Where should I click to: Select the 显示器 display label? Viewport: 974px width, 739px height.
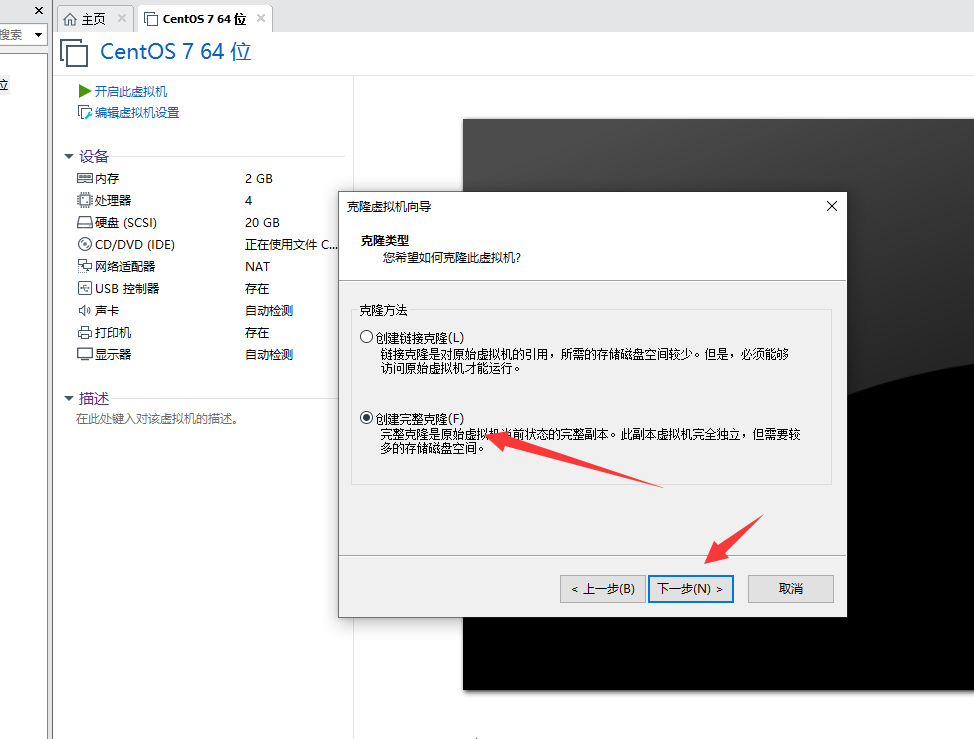[113, 355]
